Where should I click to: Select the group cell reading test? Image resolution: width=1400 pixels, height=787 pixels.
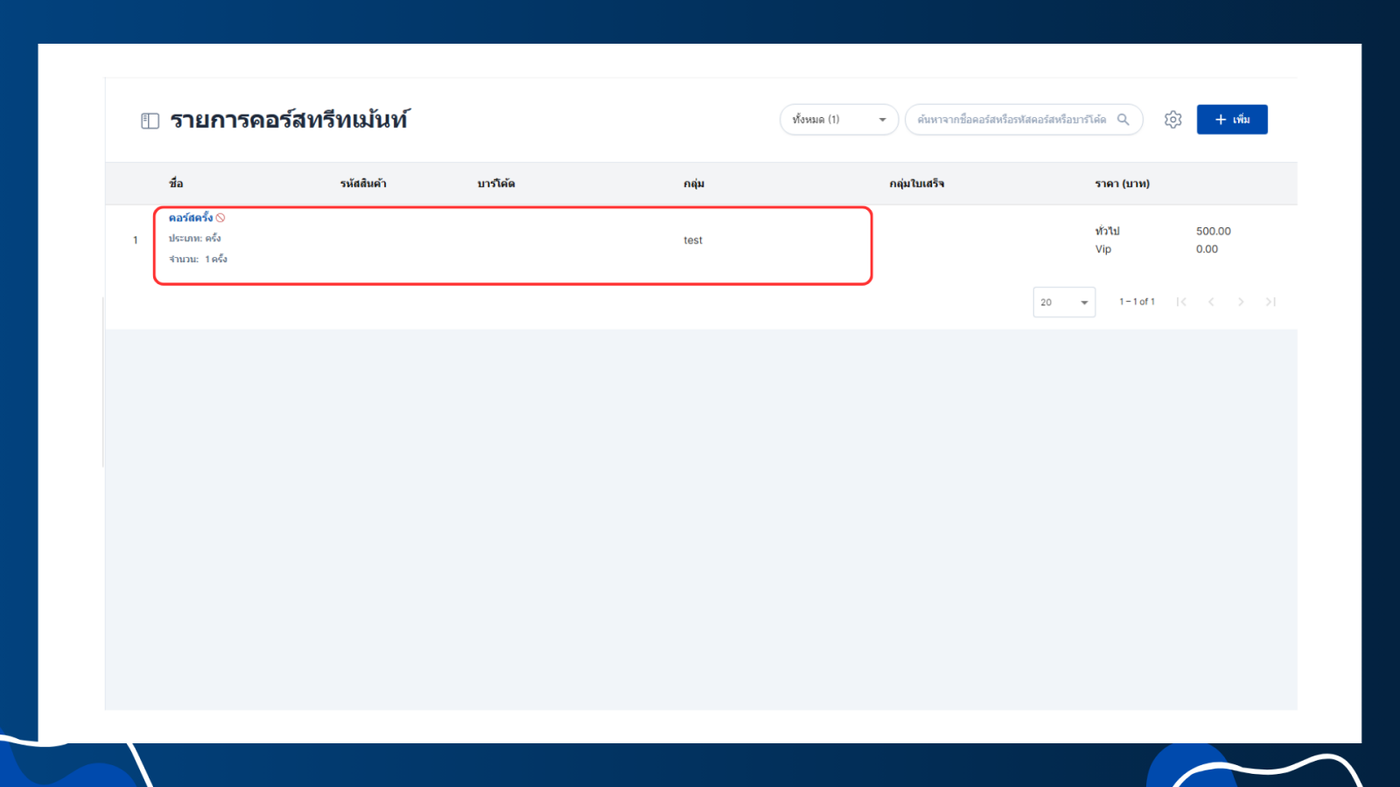click(x=693, y=240)
